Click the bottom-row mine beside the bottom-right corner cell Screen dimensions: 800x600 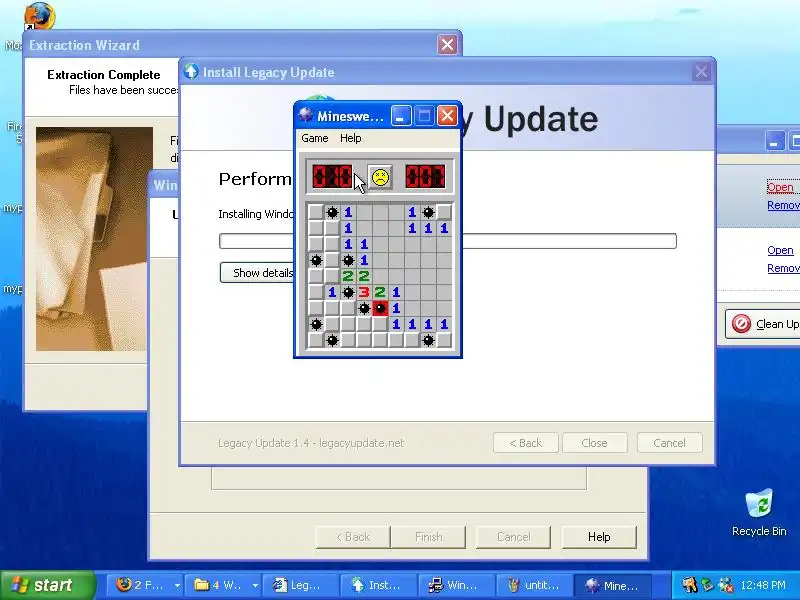(x=428, y=340)
